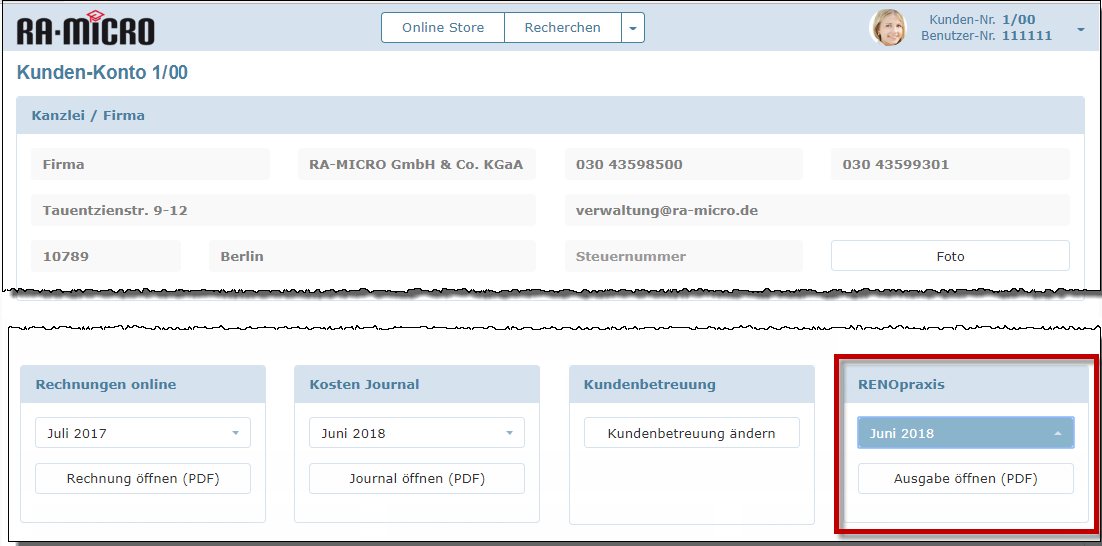Open the Juli 2017 invoice month dropdown
Viewport: 1102px width, 546px height.
point(143,433)
